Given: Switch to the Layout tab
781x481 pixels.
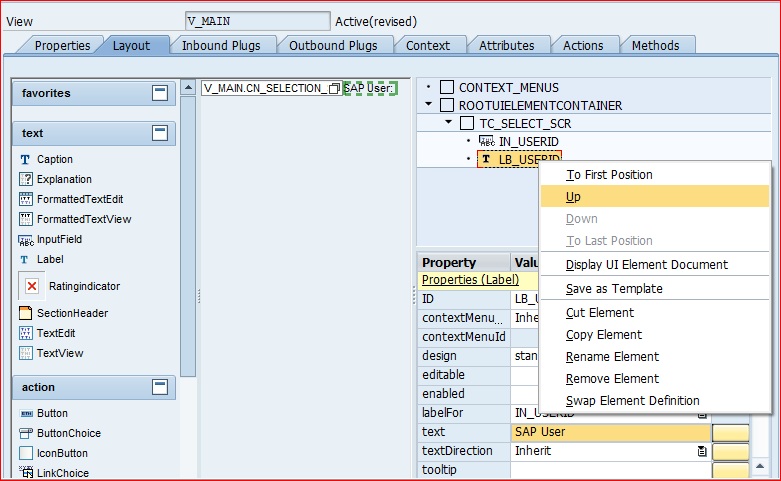Looking at the screenshot, I should coord(131,45).
